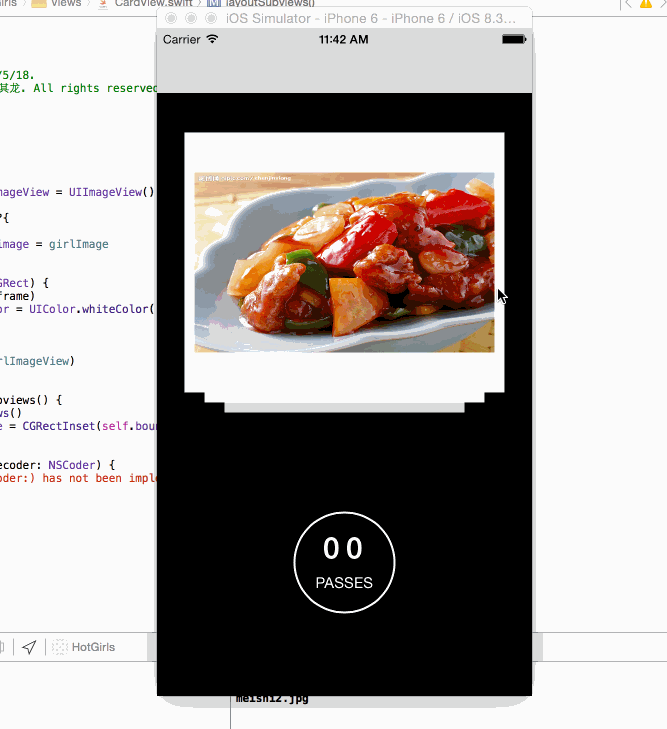Viewport: 667px width, 729px height.
Task: Click NSCoder in the code editor
Action: [x=72, y=465]
